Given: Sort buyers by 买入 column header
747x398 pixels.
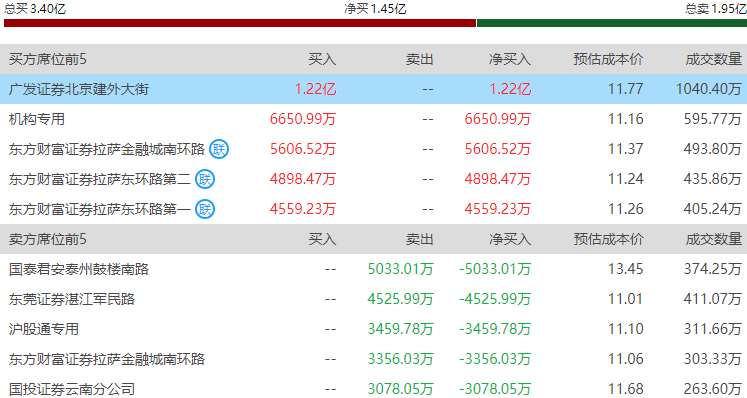Looking at the screenshot, I should pyautogui.click(x=322, y=59).
